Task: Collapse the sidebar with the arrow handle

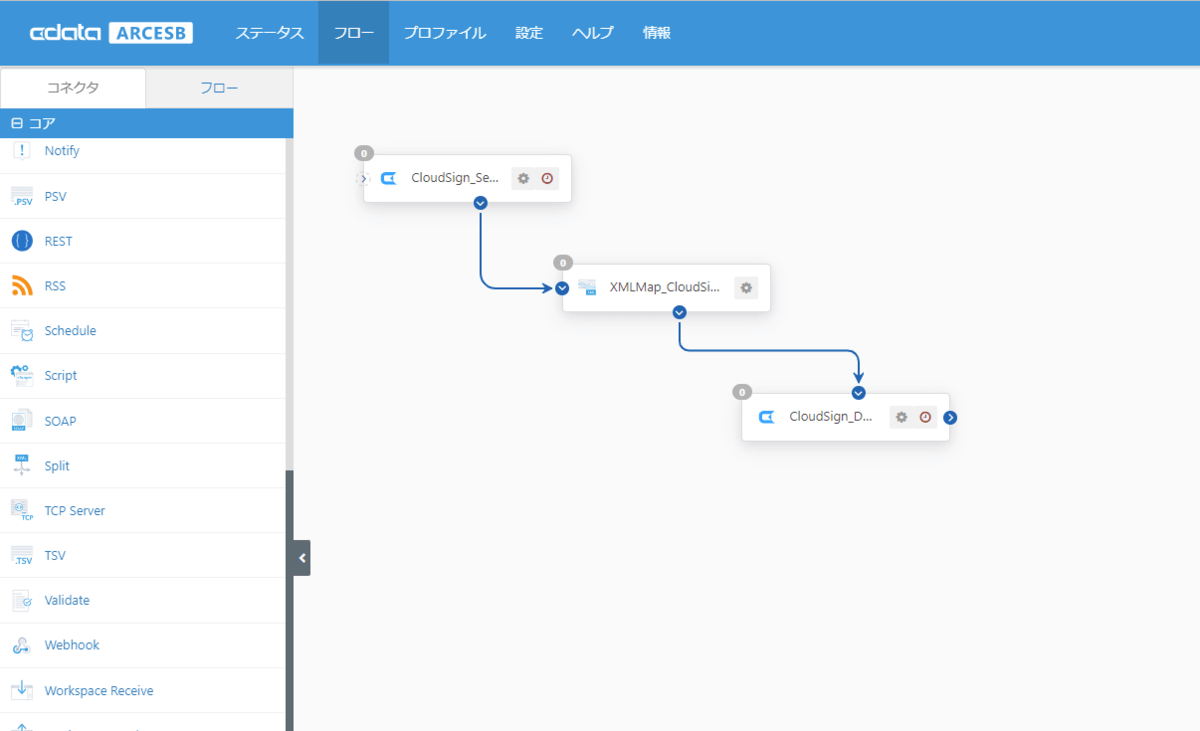Action: coord(302,558)
